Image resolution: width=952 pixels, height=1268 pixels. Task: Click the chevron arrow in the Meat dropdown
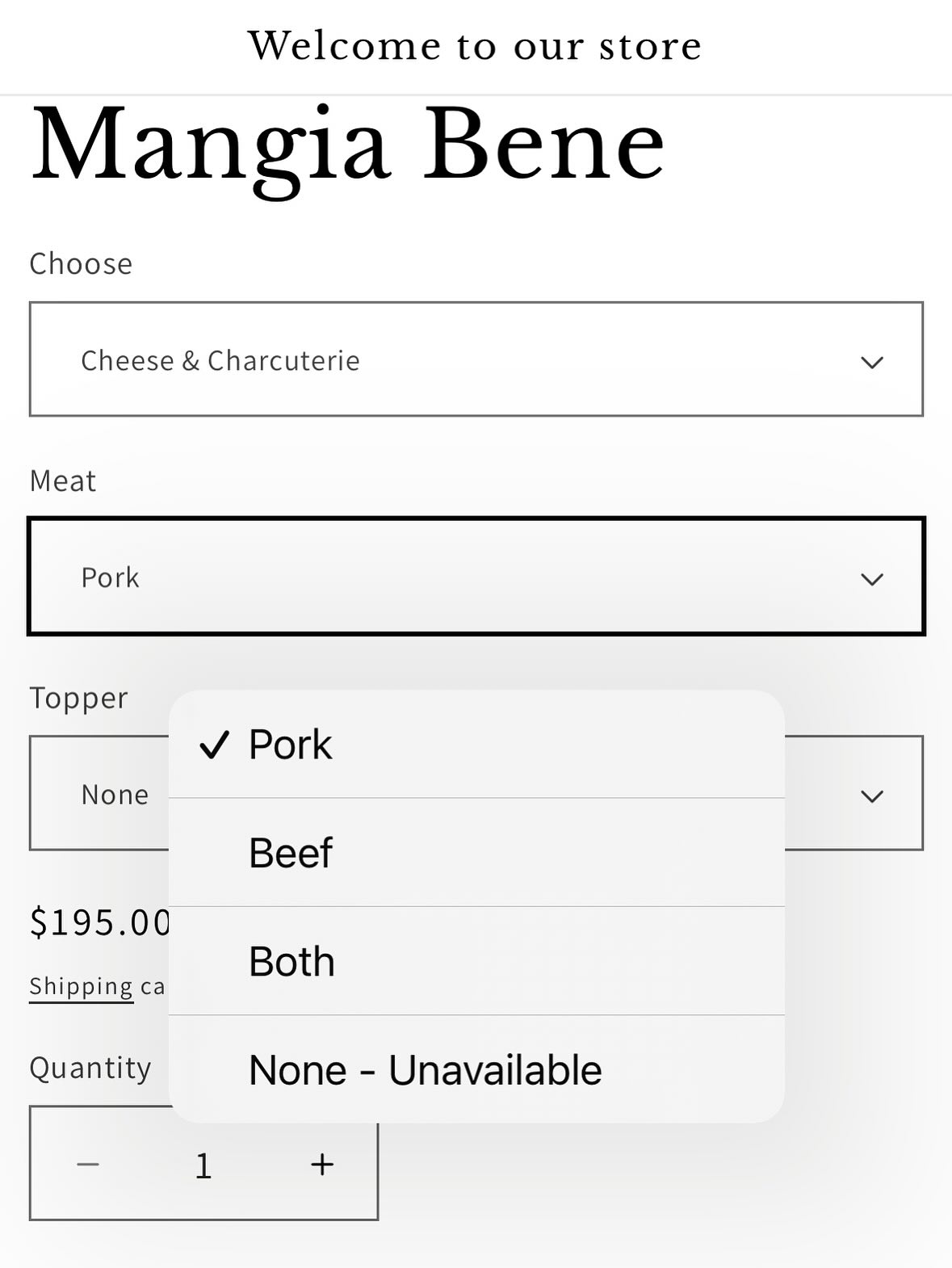871,579
